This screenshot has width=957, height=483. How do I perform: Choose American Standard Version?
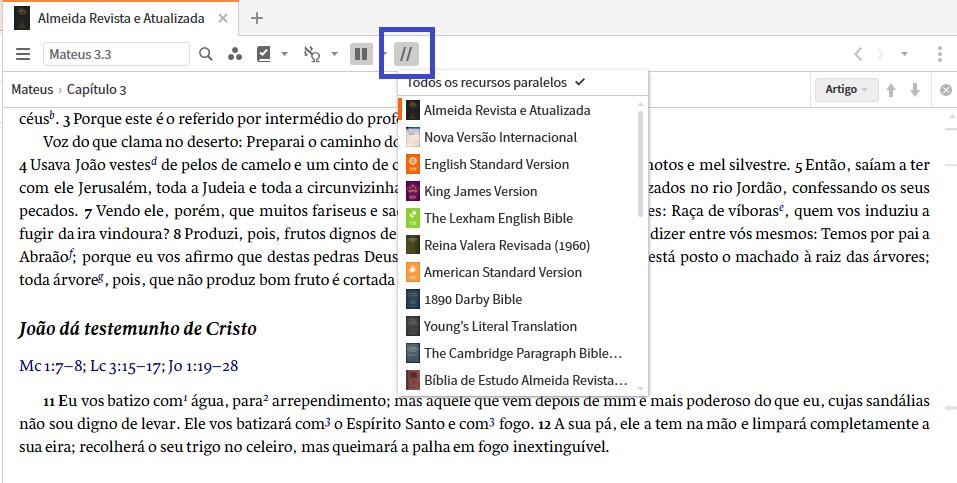[x=518, y=272]
